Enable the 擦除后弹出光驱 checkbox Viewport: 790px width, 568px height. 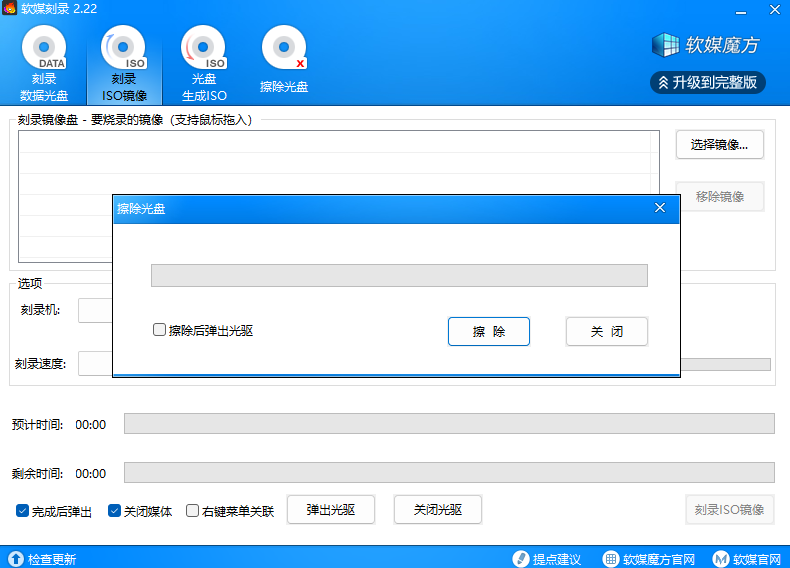(159, 330)
